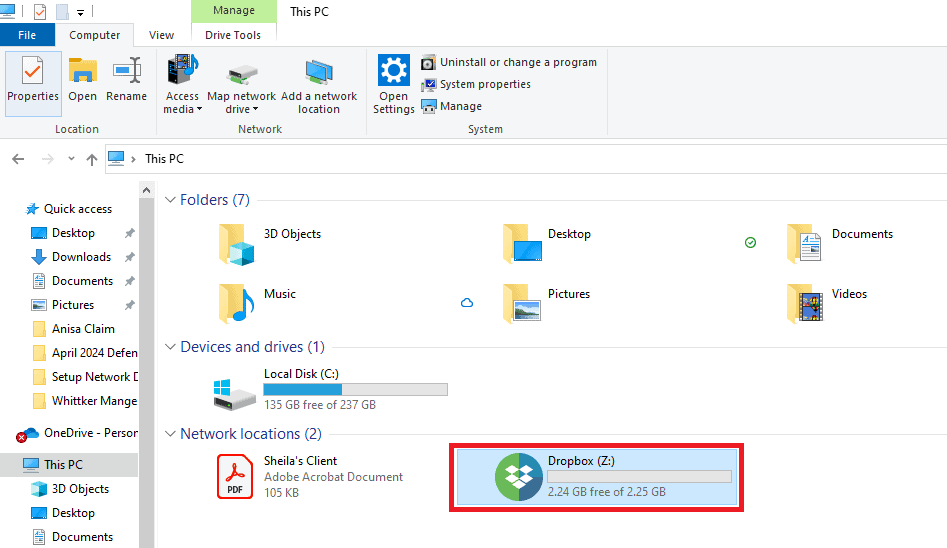Collapse the Network locations section
The width and height of the screenshot is (947, 548).
(170, 434)
